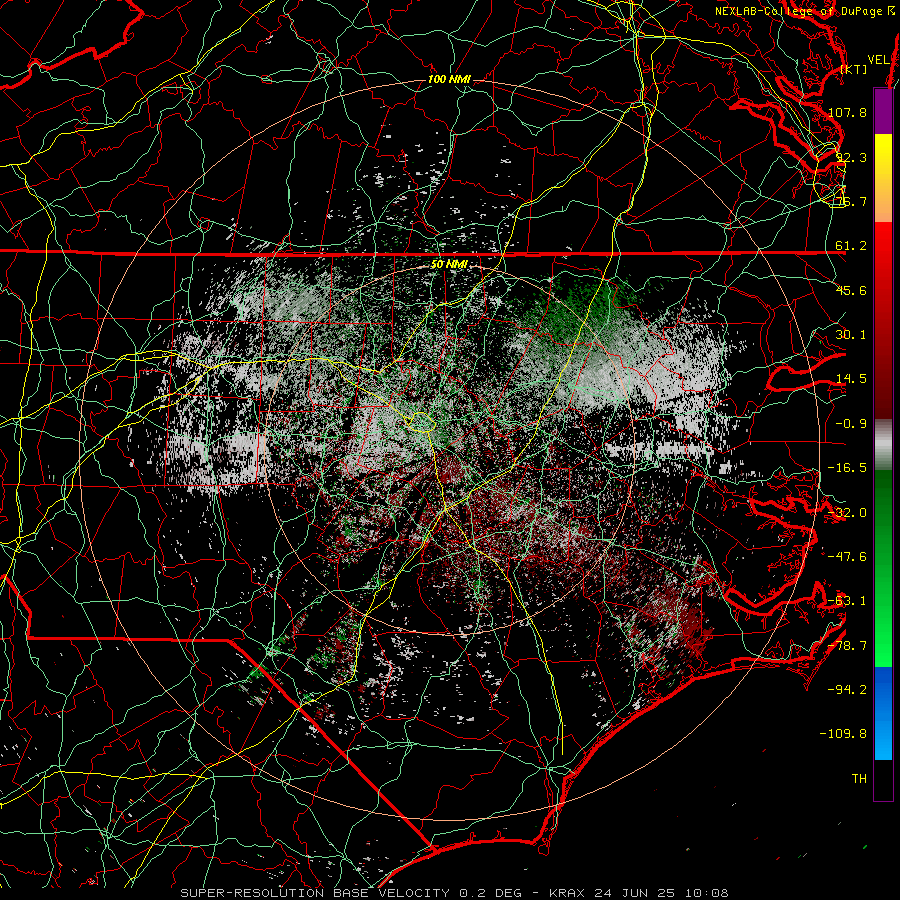Select the 45.6 legend value
900x900 pixels.
[851, 290]
